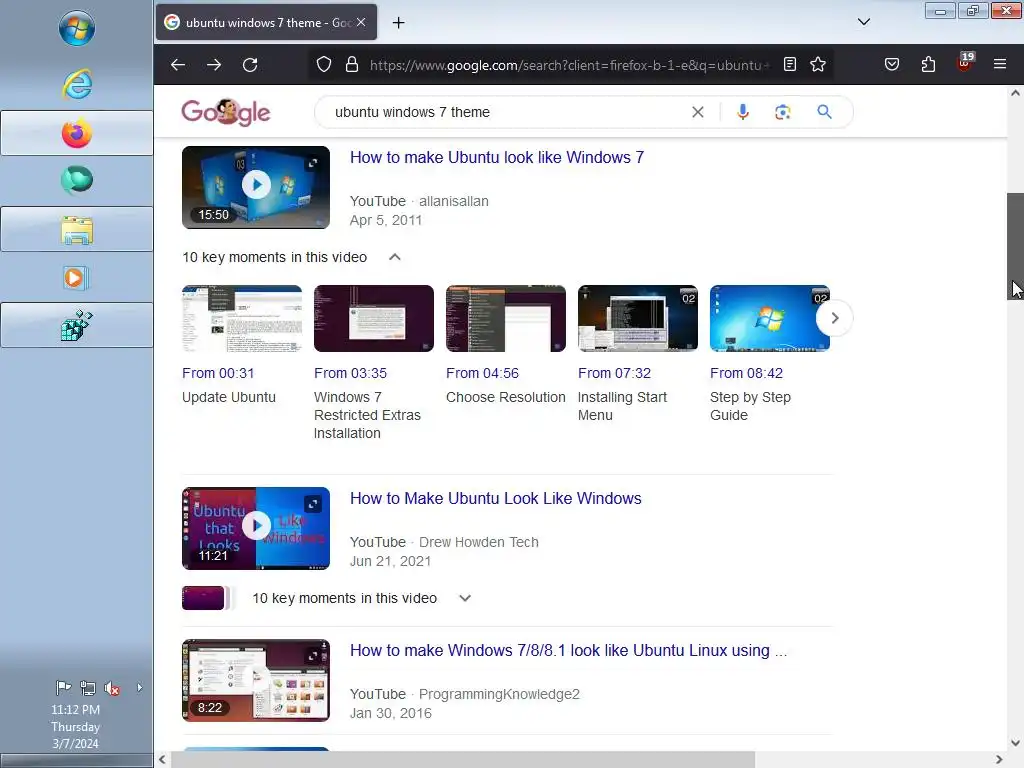Screen dimensions: 1024x768
Task: Play the 15:50 video thumbnail
Action: (x=256, y=187)
